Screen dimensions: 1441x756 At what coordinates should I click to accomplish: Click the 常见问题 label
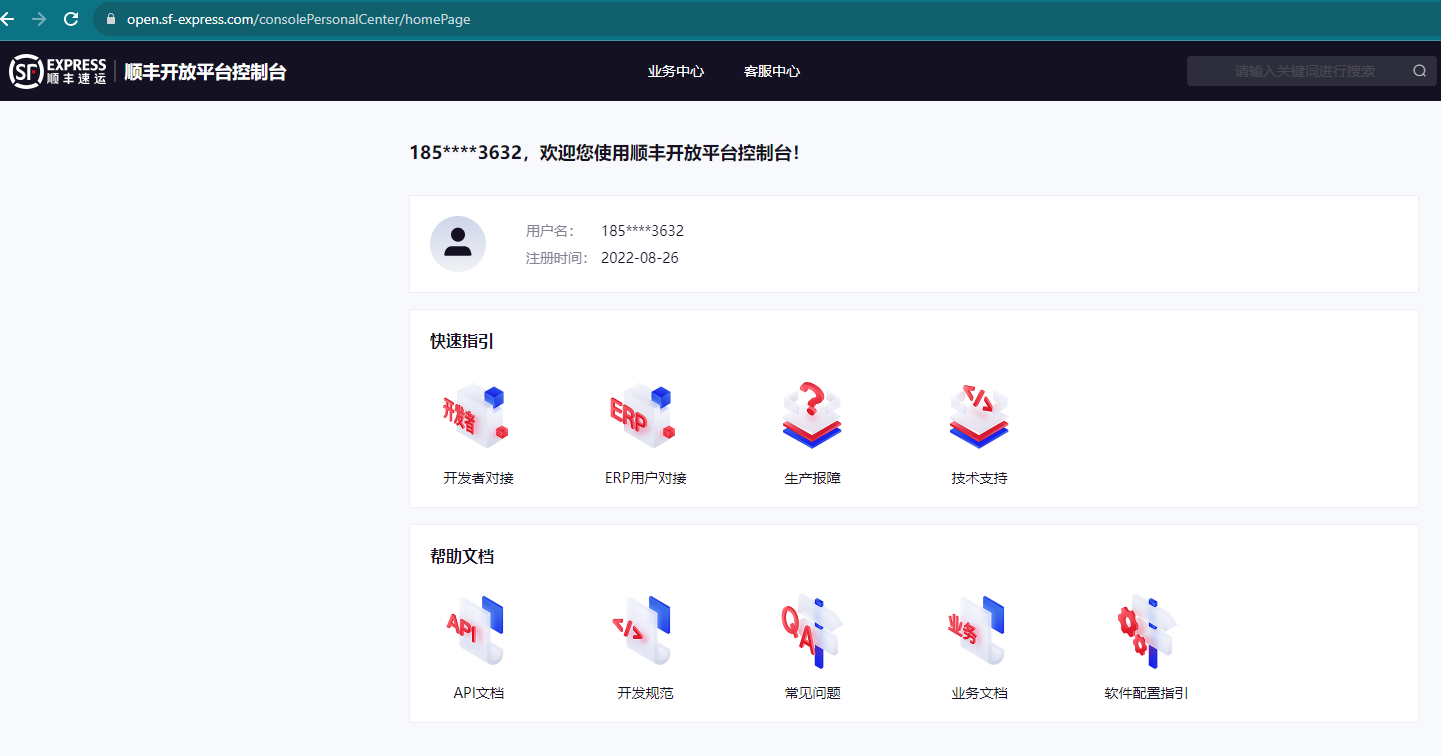812,693
